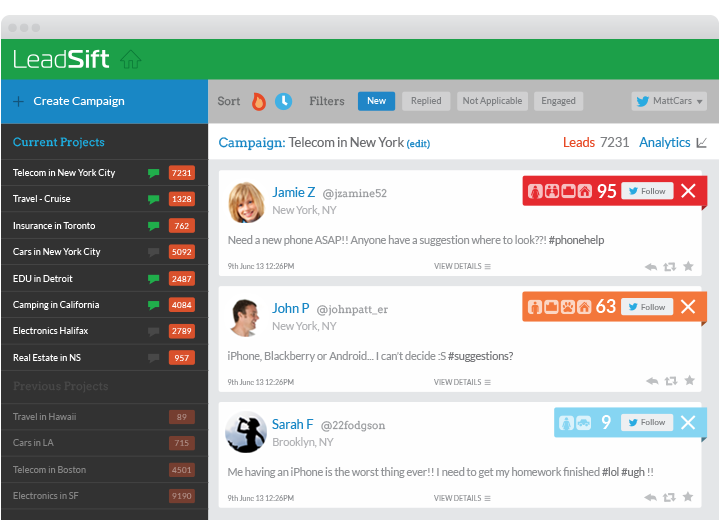Dismiss John P lead with X
Screen dimensions: 720x520
pyautogui.click(x=688, y=306)
